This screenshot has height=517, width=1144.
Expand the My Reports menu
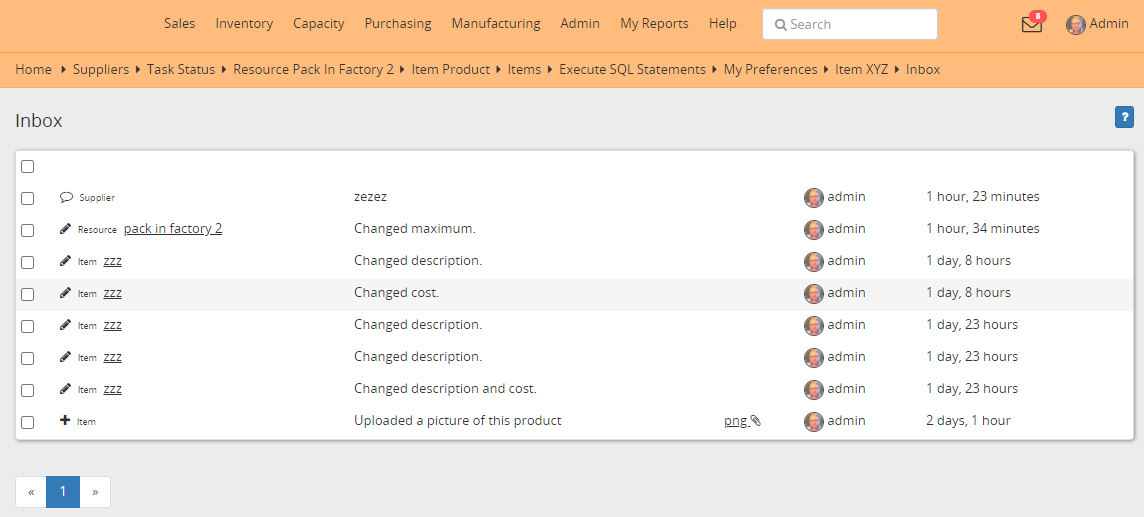(654, 24)
